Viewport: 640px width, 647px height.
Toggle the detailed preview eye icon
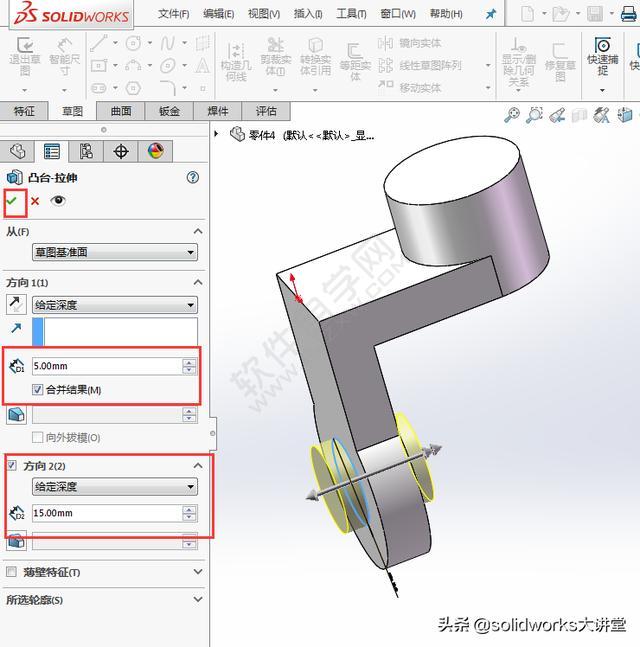tap(58, 201)
